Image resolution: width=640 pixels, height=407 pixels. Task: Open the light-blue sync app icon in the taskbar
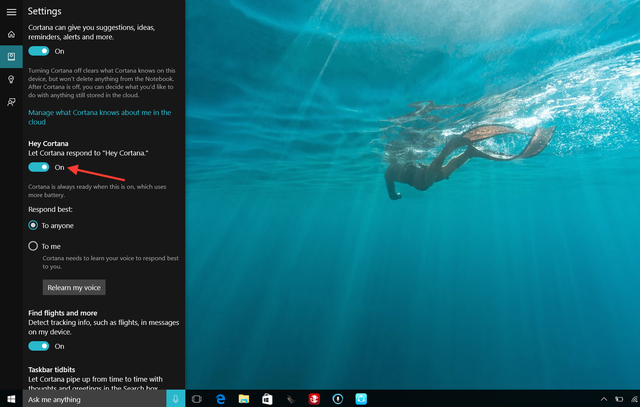361,399
